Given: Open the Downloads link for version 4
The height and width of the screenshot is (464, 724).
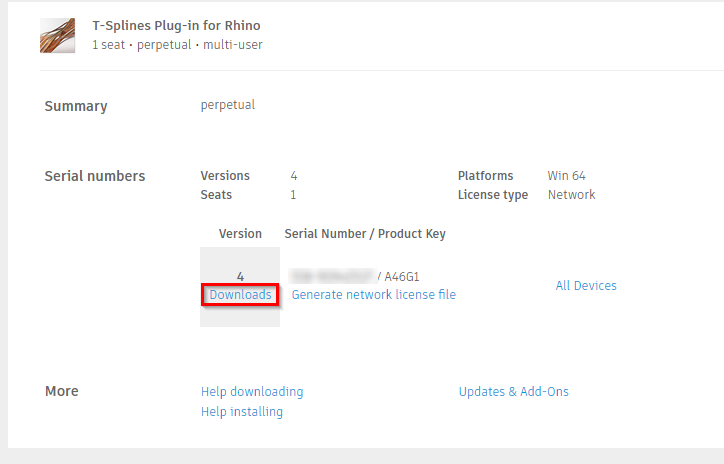Looking at the screenshot, I should pyautogui.click(x=240, y=295).
